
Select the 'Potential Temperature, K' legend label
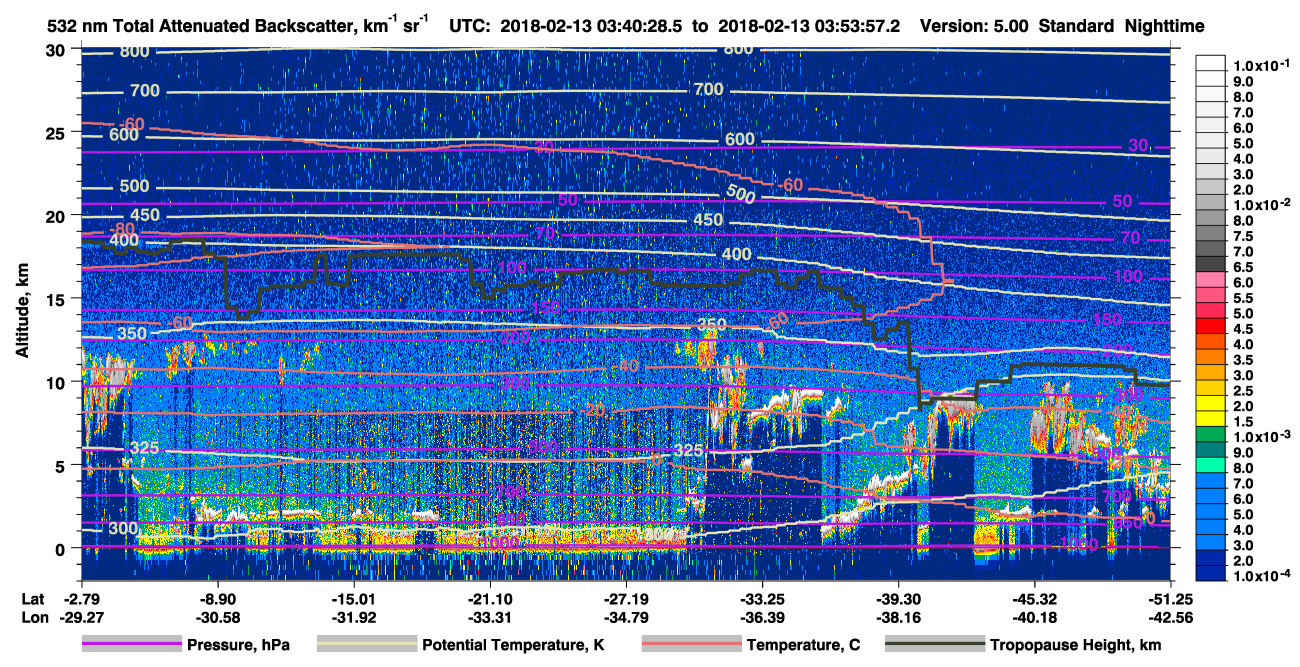513,646
